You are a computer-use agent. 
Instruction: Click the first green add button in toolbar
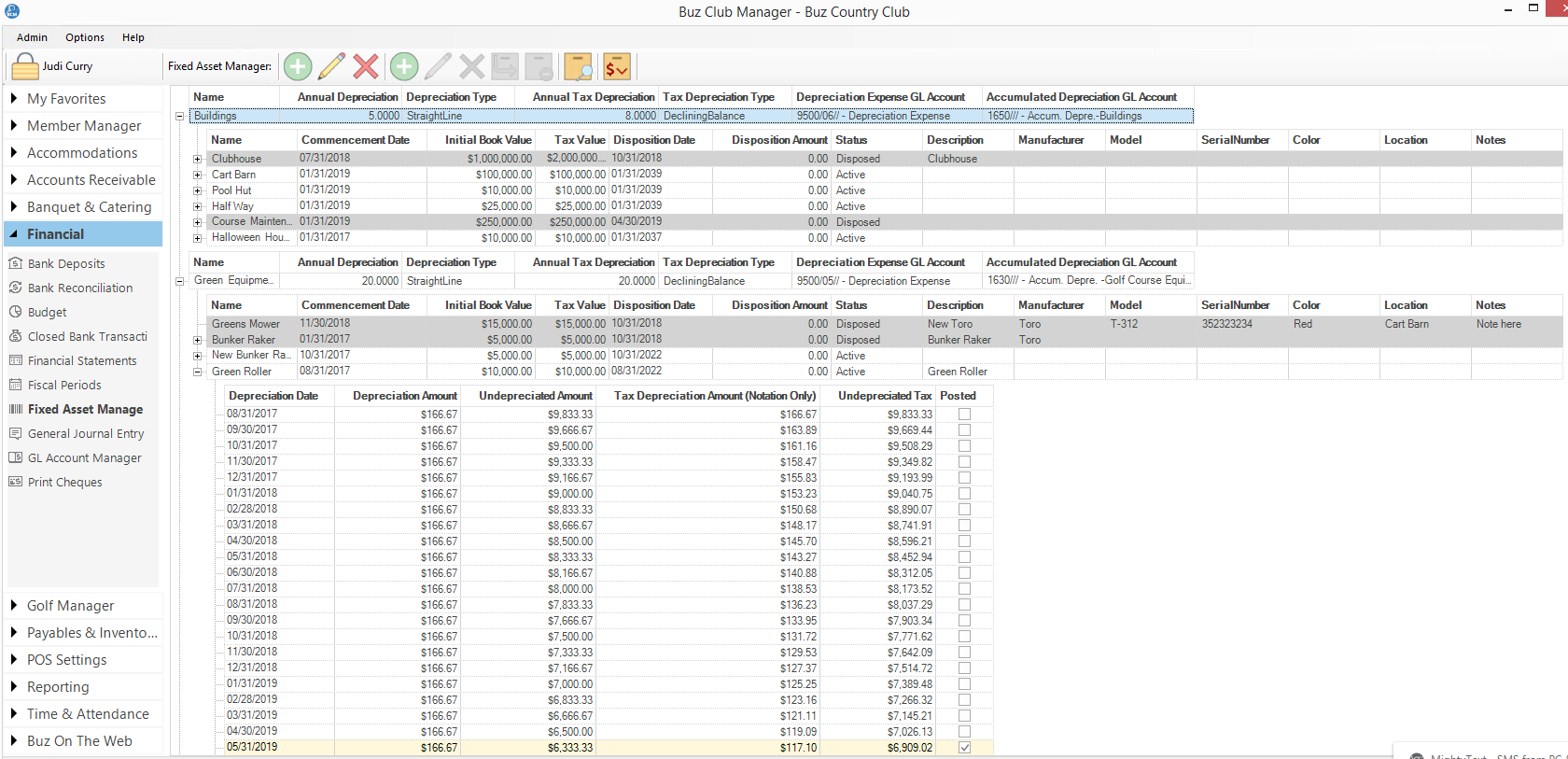point(298,66)
